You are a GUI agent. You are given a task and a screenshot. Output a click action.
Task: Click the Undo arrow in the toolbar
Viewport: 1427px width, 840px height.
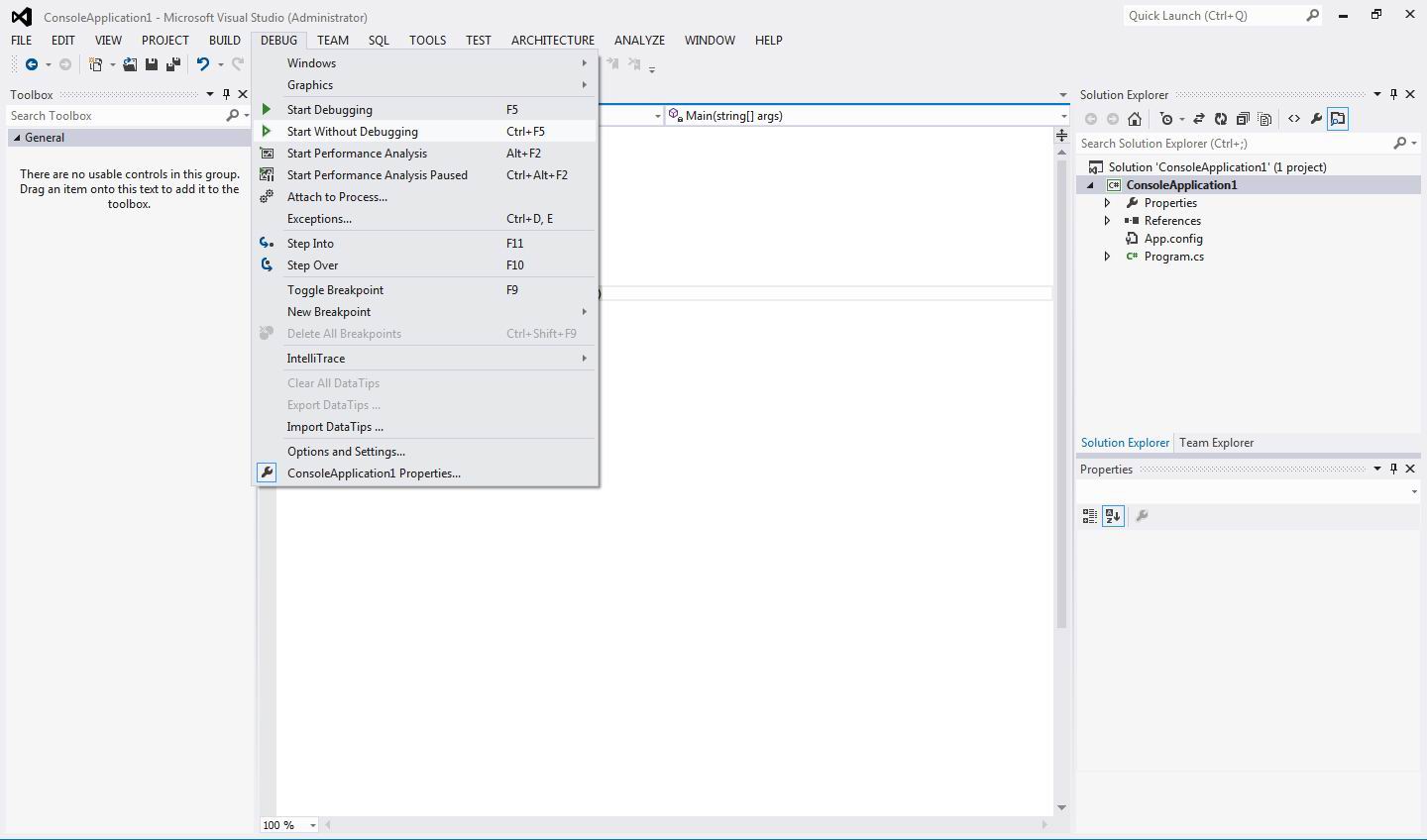[203, 64]
